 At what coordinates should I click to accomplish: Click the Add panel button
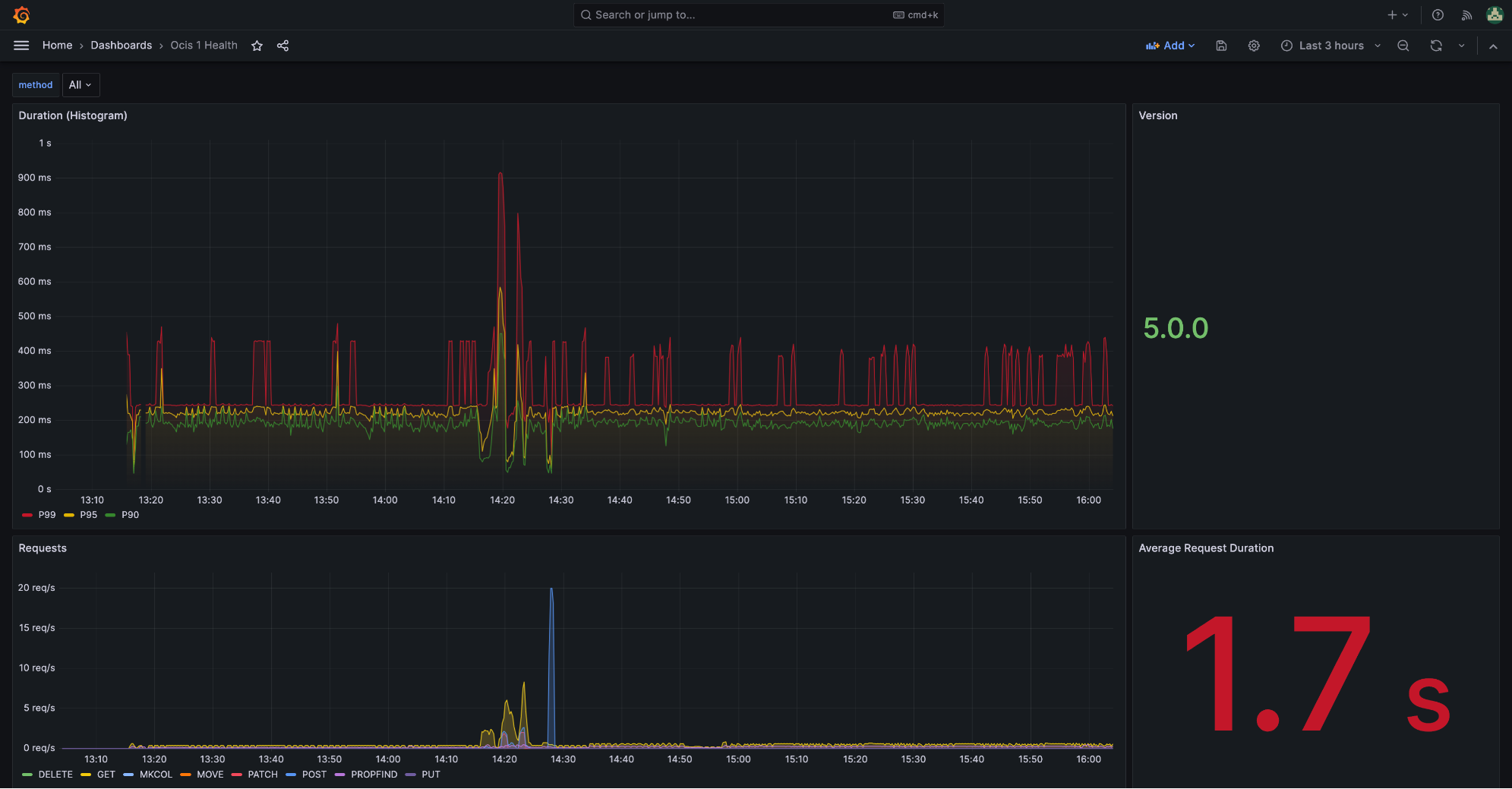pos(1170,46)
